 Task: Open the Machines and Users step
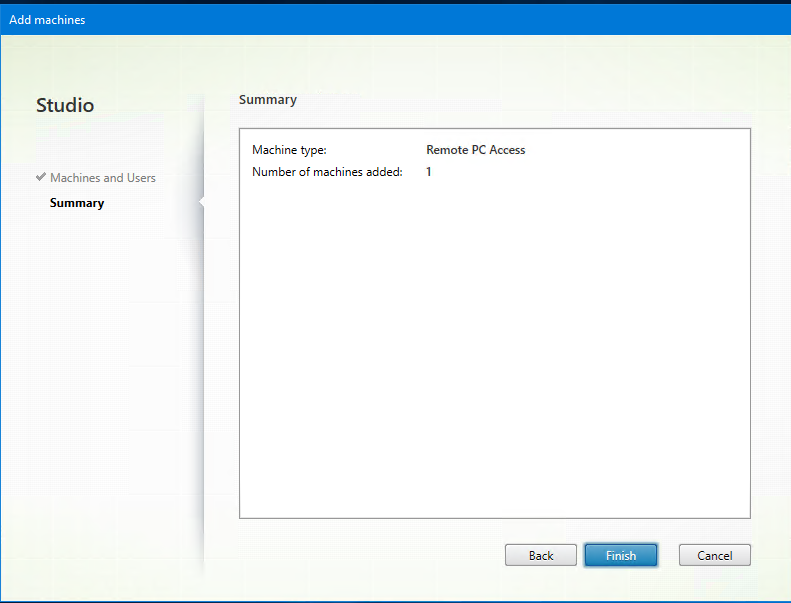(103, 178)
